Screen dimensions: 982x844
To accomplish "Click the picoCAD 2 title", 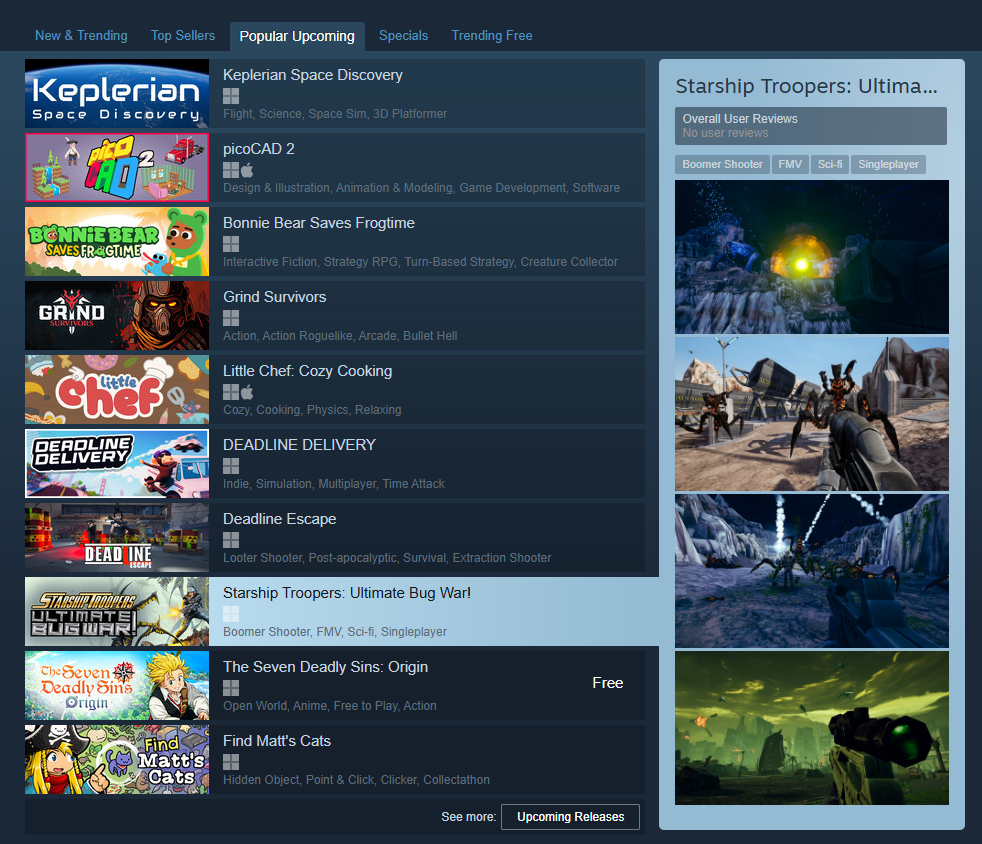I will point(259,149).
